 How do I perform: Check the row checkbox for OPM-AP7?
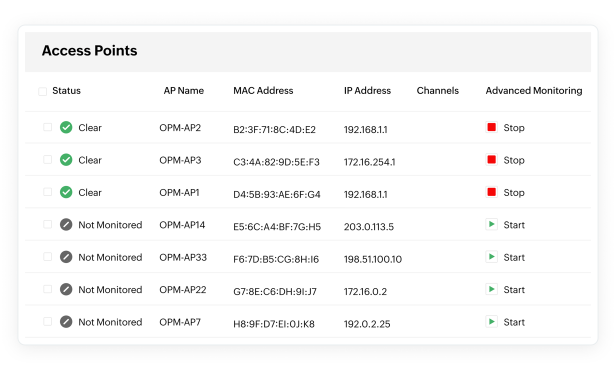48,321
